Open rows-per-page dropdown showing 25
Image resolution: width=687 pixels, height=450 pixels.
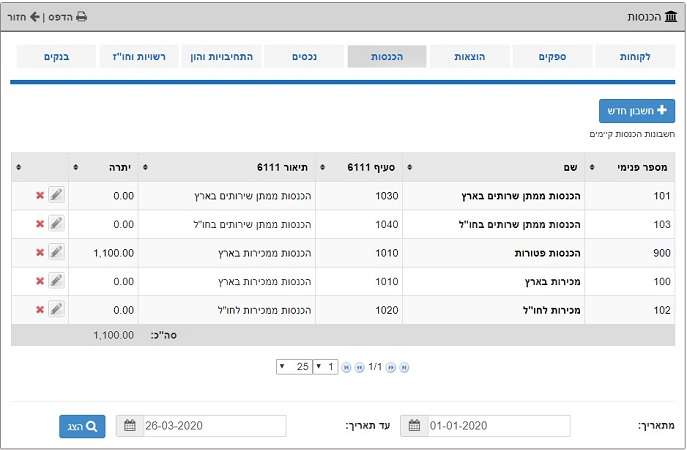tap(294, 367)
